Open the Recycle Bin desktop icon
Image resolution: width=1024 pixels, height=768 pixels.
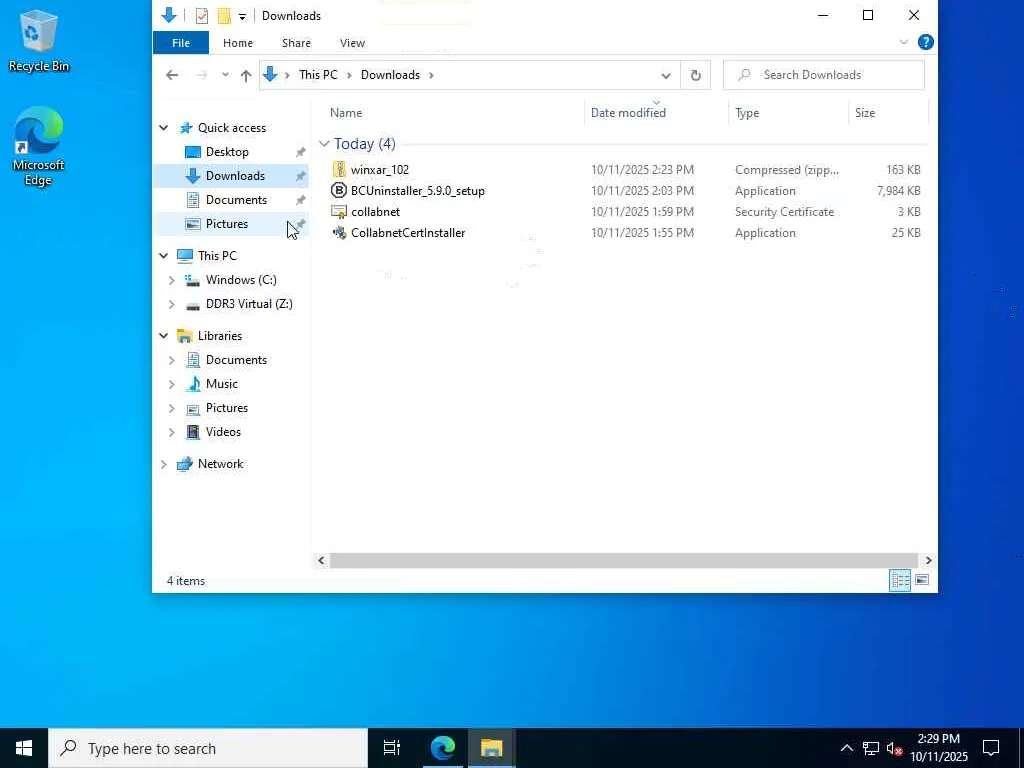tap(38, 40)
